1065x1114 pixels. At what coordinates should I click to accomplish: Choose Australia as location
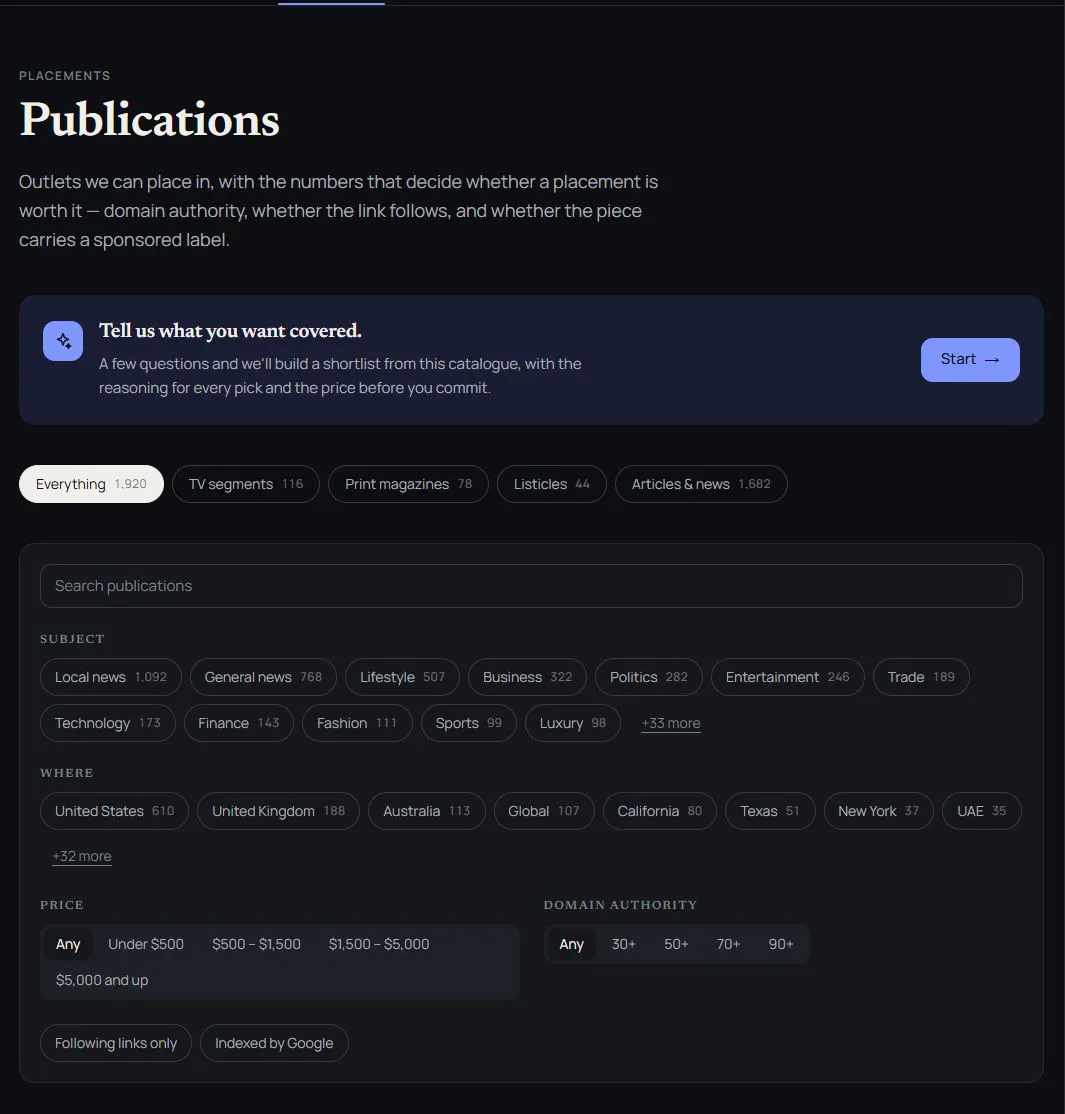(x=426, y=811)
